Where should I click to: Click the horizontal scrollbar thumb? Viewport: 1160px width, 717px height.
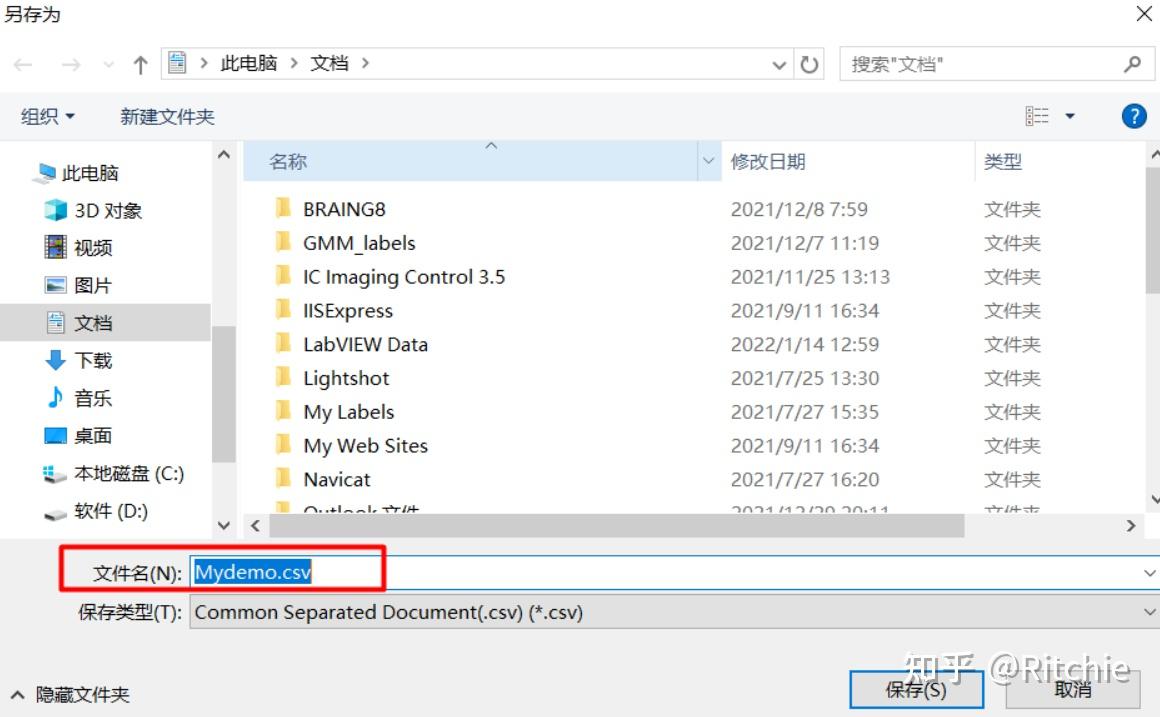coord(616,526)
